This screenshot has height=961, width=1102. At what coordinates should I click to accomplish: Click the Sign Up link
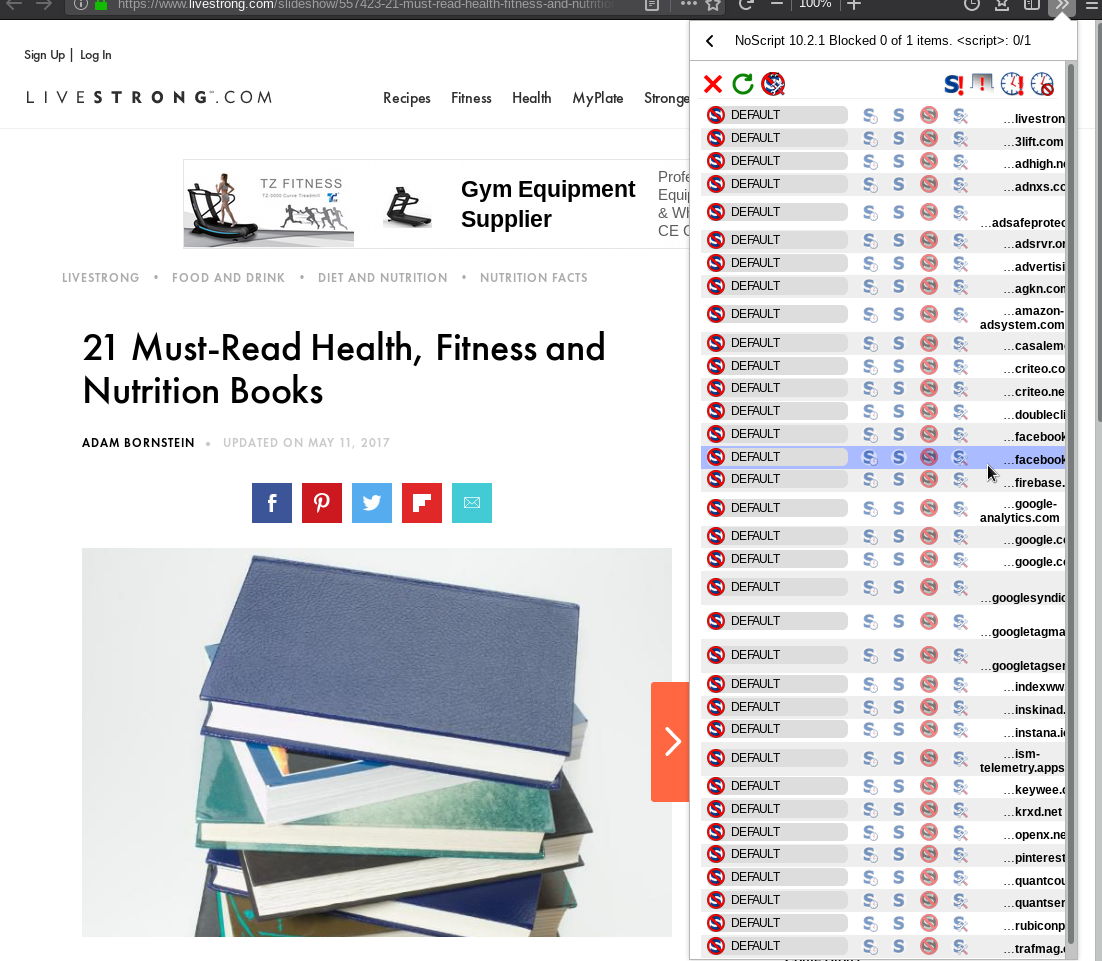[44, 55]
